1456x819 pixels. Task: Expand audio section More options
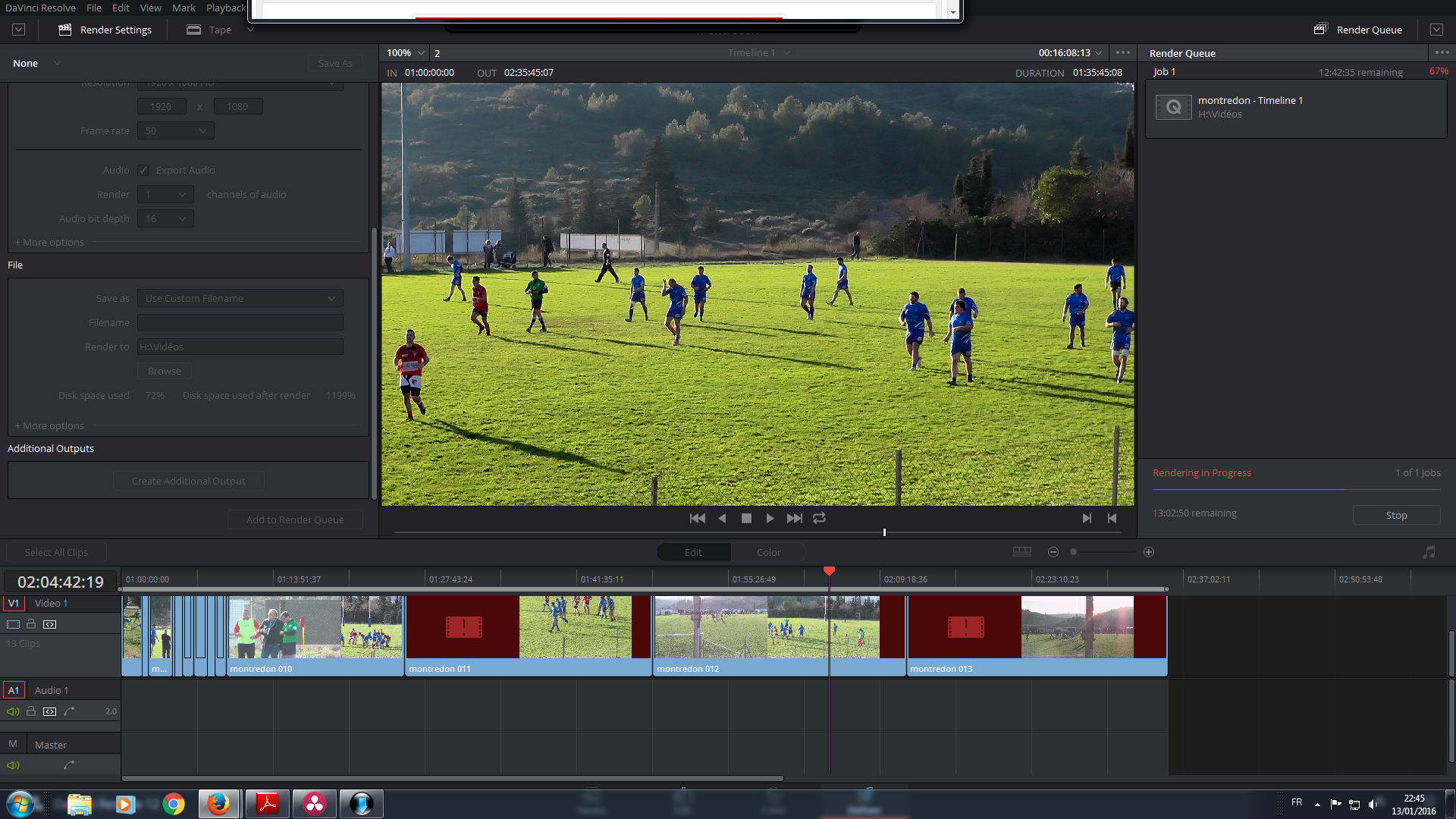pos(49,242)
